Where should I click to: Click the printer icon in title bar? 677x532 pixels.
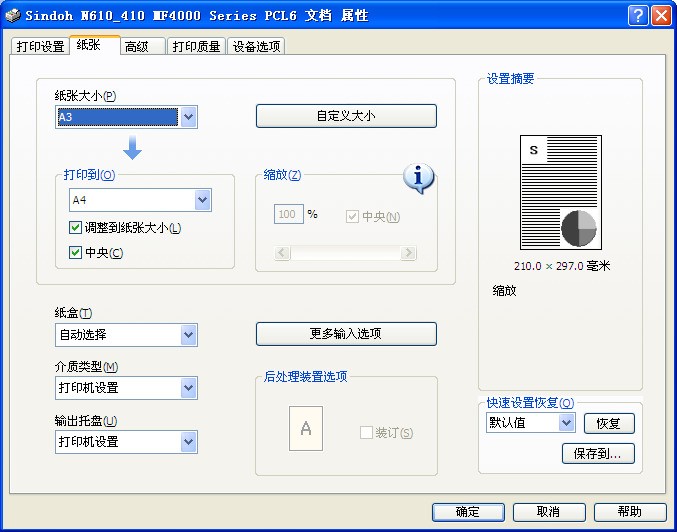13,16
